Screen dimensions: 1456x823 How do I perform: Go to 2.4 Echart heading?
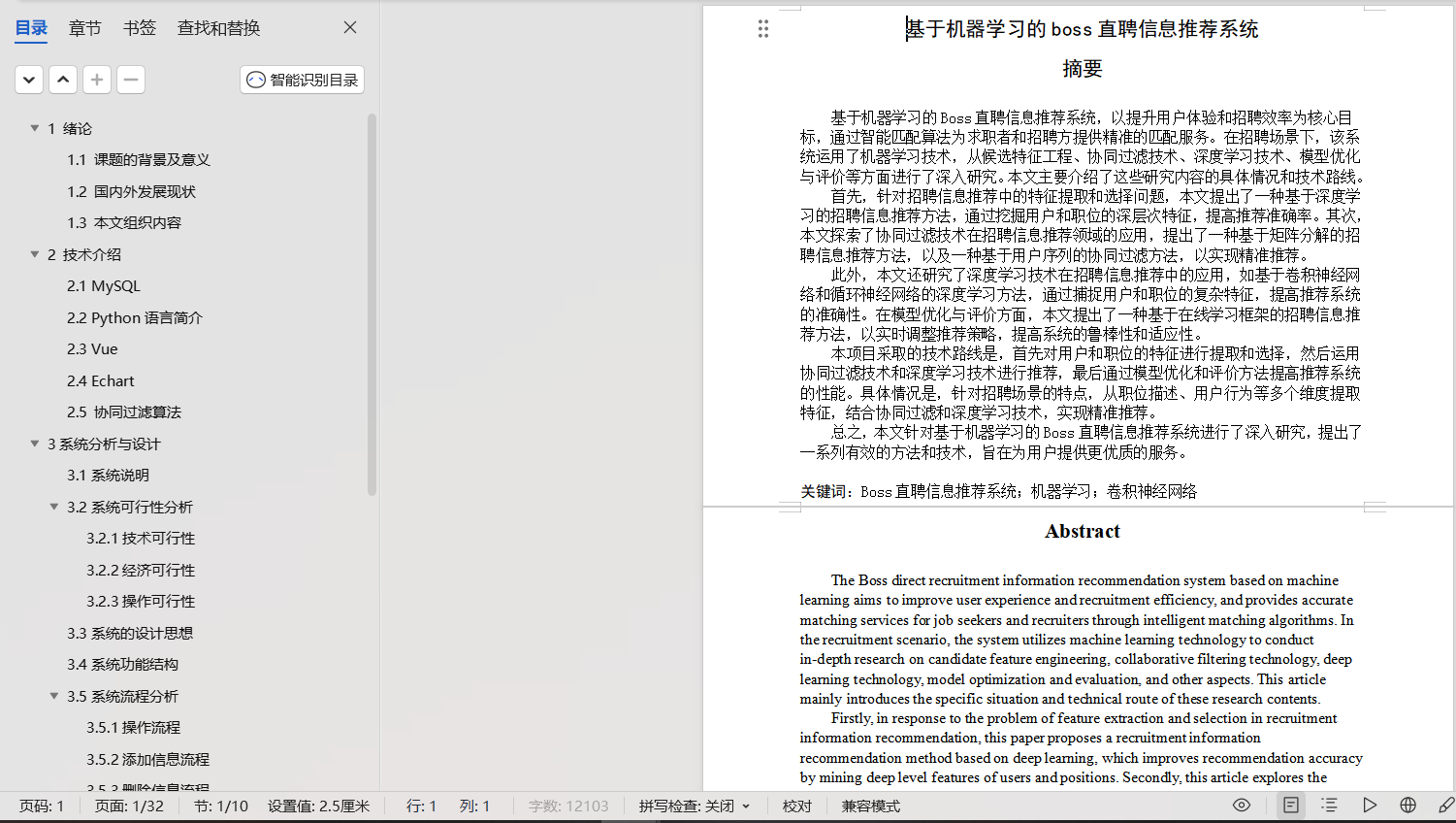coord(101,381)
